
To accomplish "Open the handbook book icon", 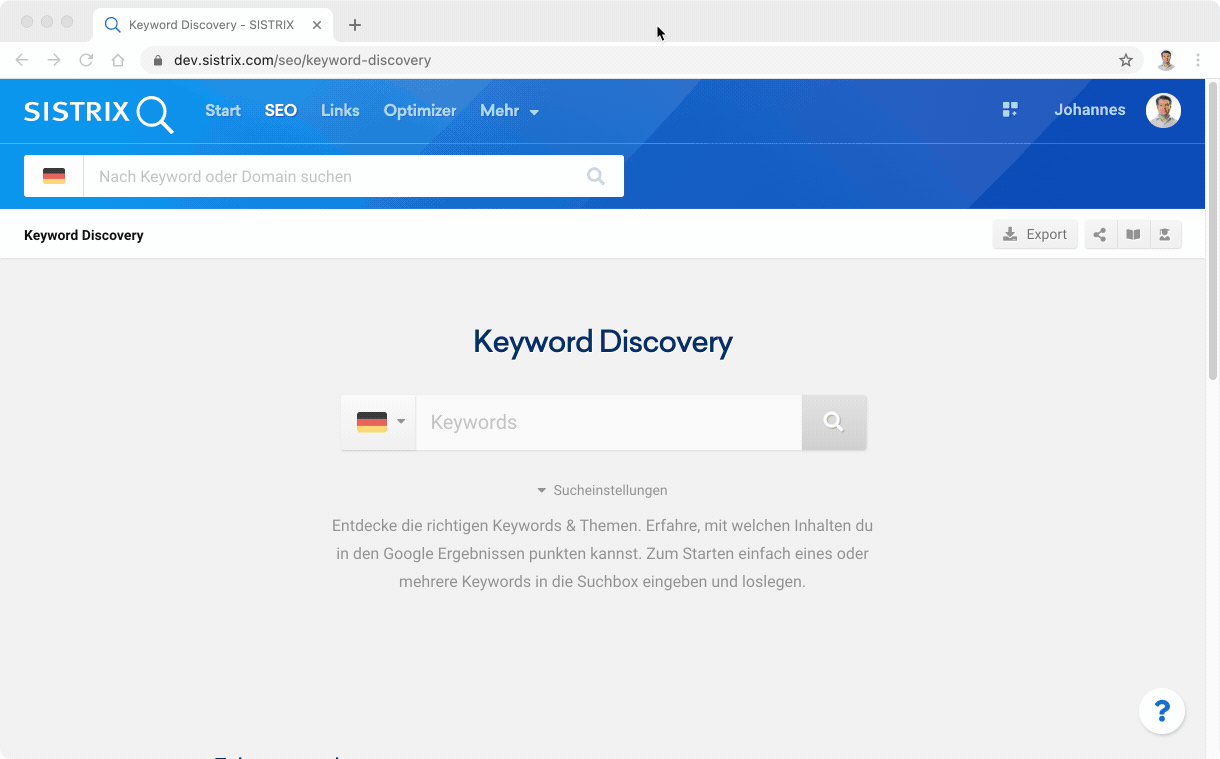I will pyautogui.click(x=1133, y=235).
